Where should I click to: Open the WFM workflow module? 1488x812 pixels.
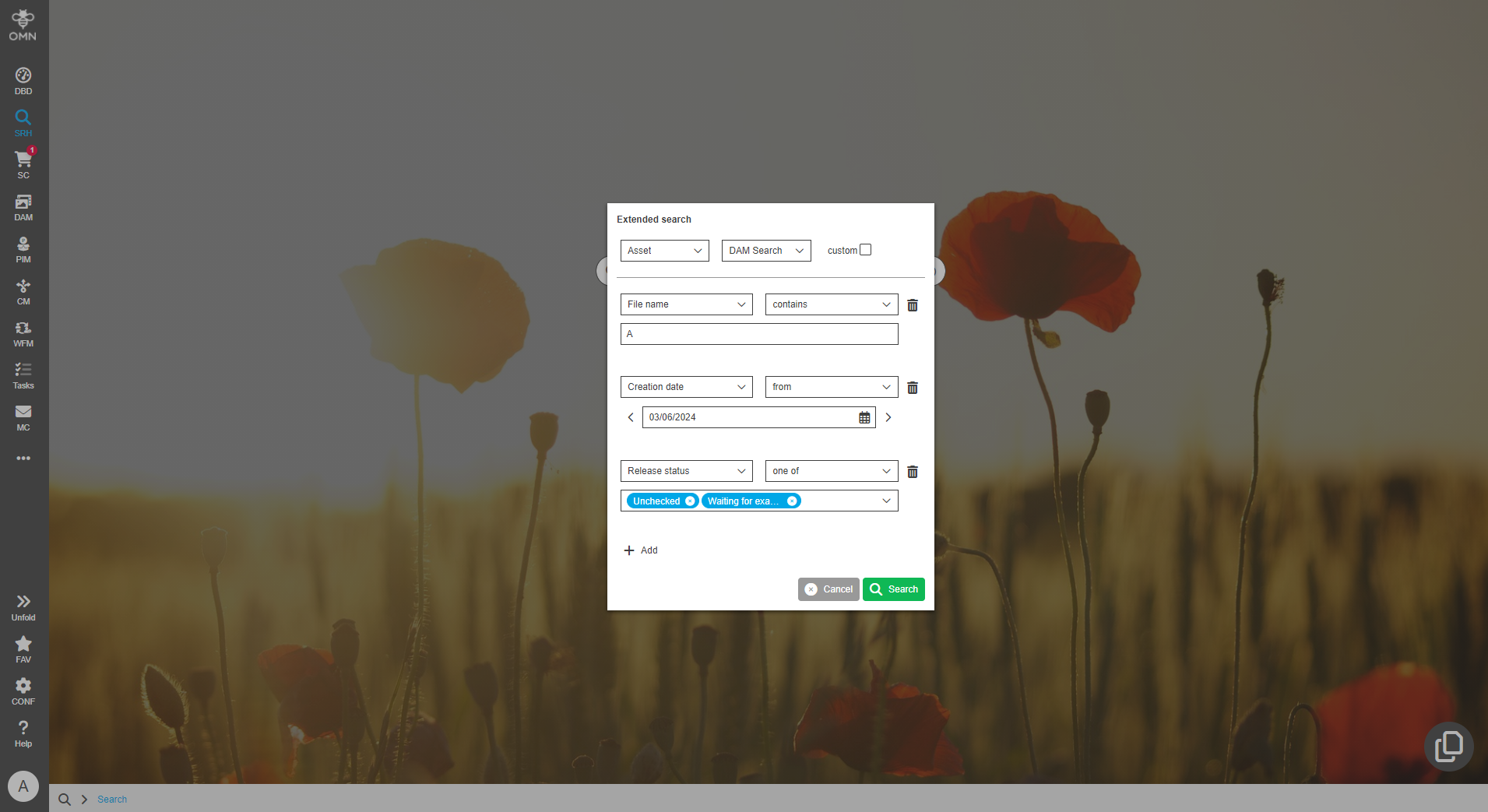(23, 329)
